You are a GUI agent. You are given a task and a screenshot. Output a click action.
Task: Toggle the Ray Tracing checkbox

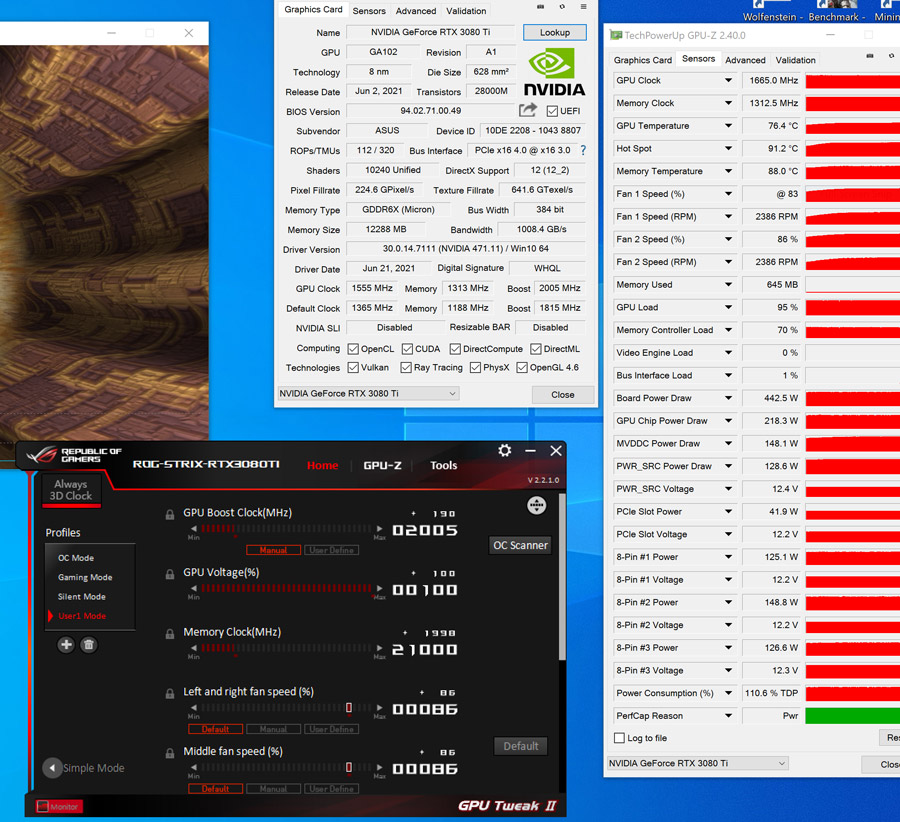(406, 367)
